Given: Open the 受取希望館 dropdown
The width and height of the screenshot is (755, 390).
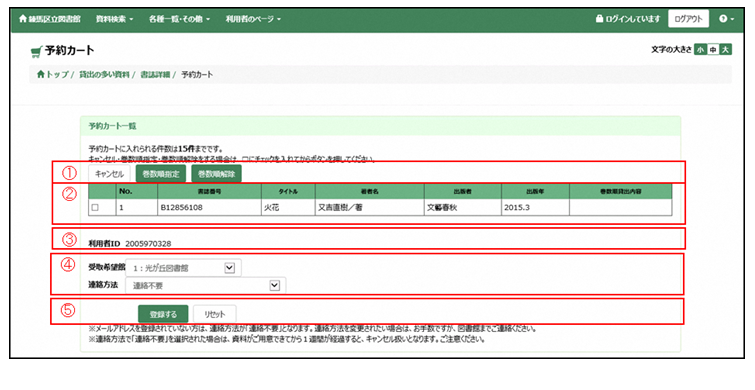Looking at the screenshot, I should 183,268.
